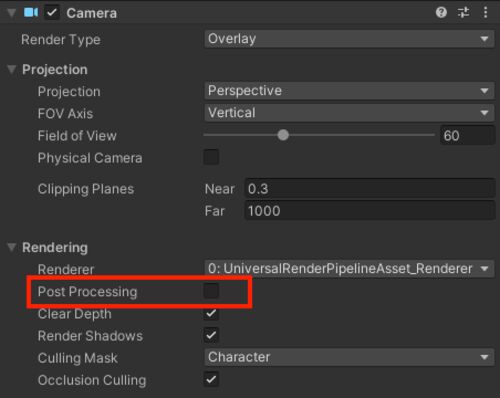The height and width of the screenshot is (398, 500).
Task: Open the Render Type Overlay dropdown
Action: pyautogui.click(x=349, y=39)
